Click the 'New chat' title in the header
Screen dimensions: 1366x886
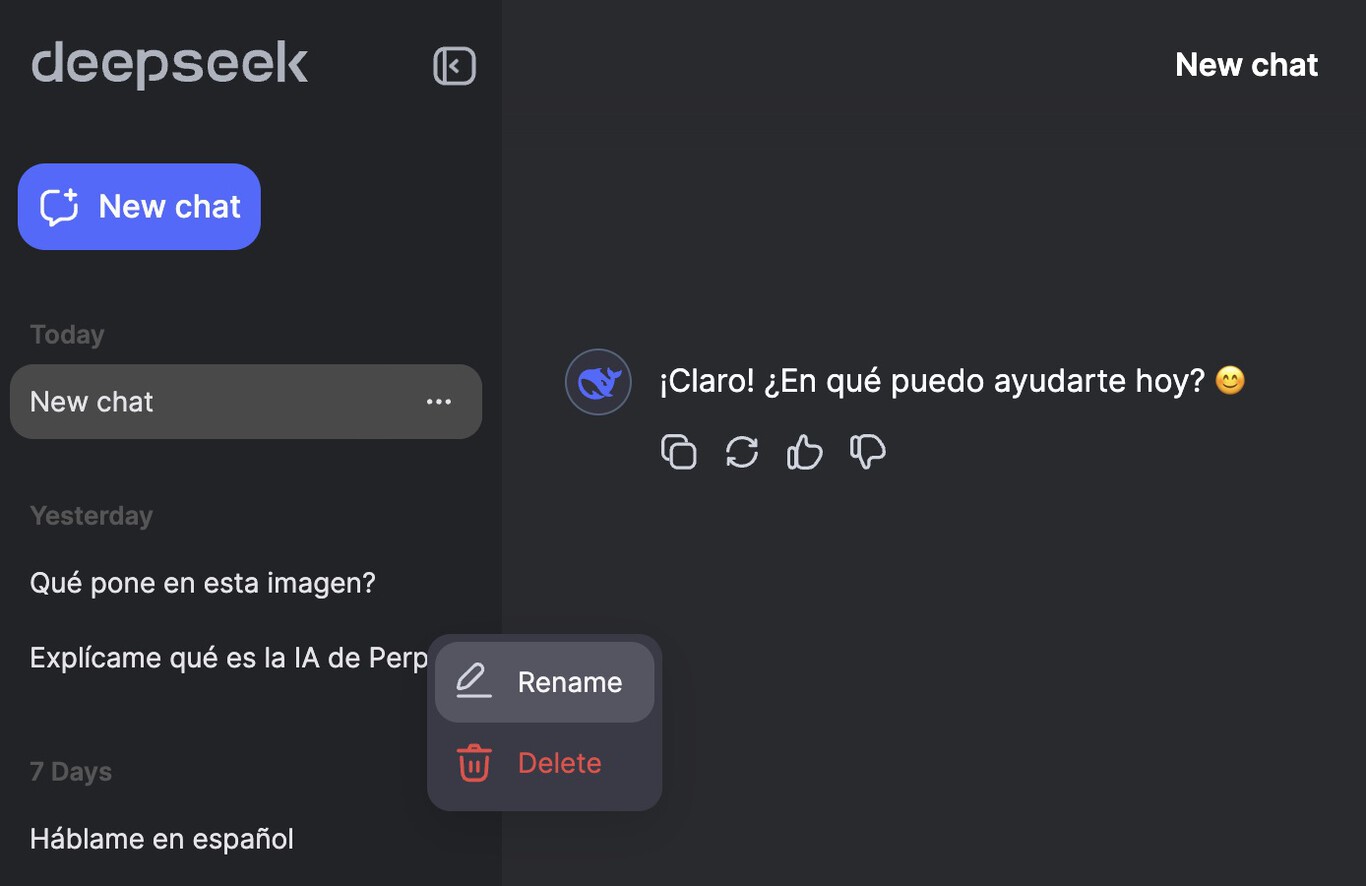1246,64
